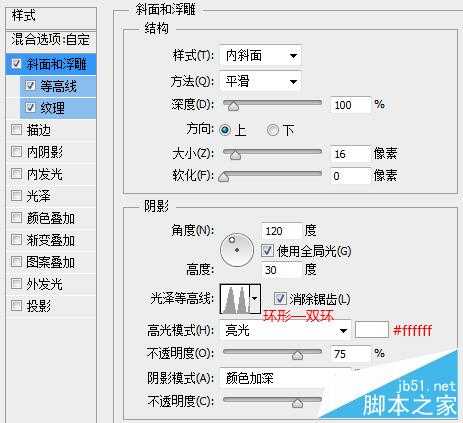The height and width of the screenshot is (423, 463).
Task: Click the highlight 不透明度(O) slider handle
Action: point(297,355)
